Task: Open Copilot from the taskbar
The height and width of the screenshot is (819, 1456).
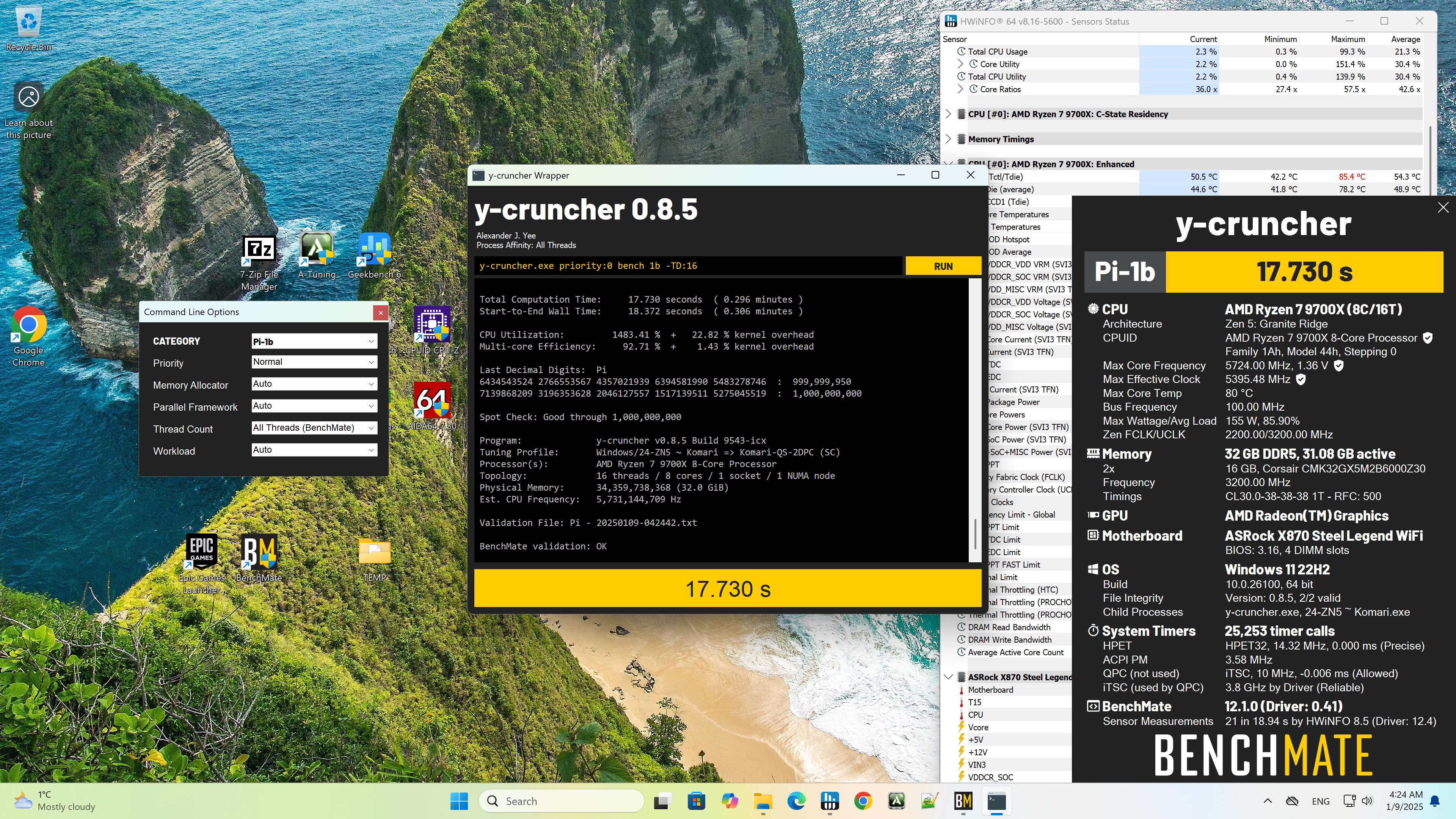Action: (730, 801)
